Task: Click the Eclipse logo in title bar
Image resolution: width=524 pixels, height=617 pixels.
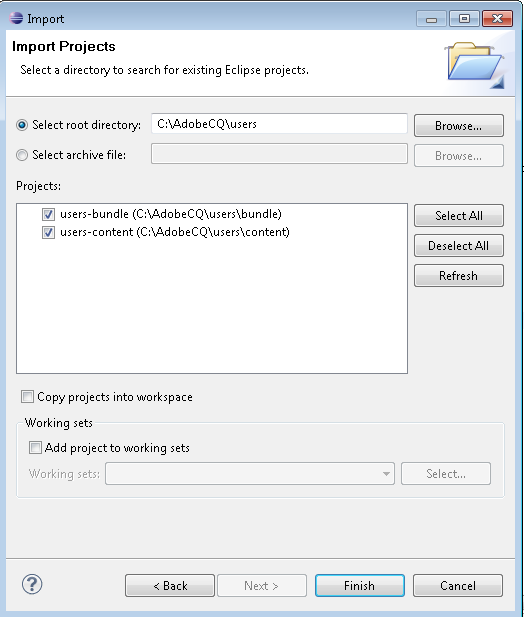Action: pyautogui.click(x=16, y=18)
